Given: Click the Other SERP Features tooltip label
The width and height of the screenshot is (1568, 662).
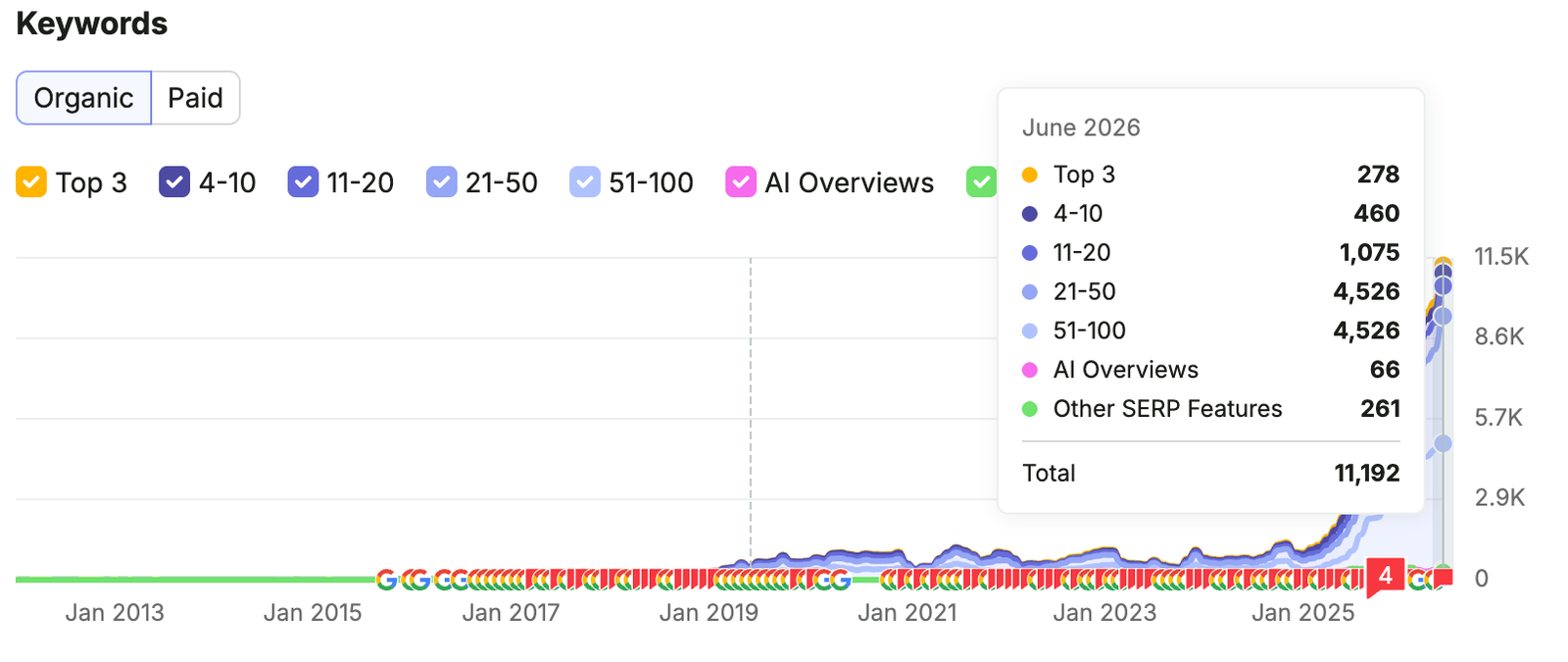Looking at the screenshot, I should pyautogui.click(x=1167, y=409).
